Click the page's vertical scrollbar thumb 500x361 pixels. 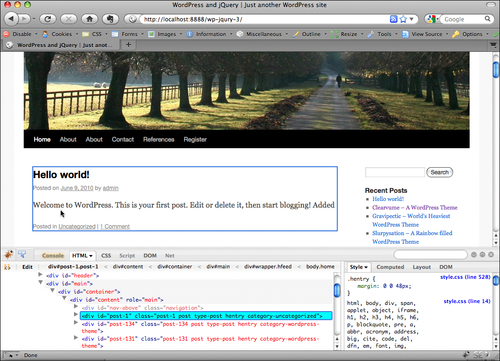[x=496, y=69]
